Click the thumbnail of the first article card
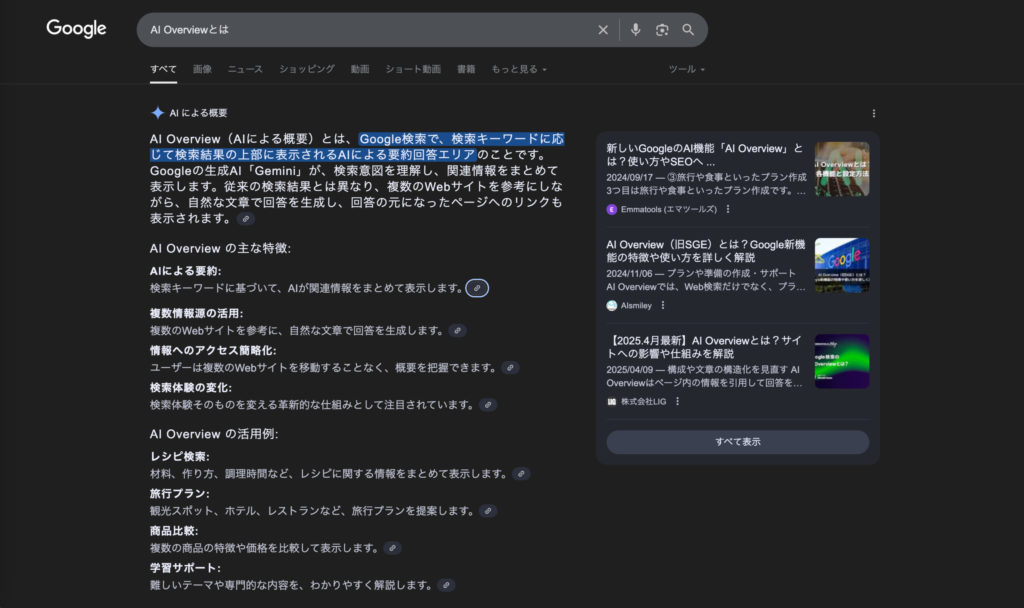Screen dimensions: 1024x608 pyautogui.click(x=841, y=169)
